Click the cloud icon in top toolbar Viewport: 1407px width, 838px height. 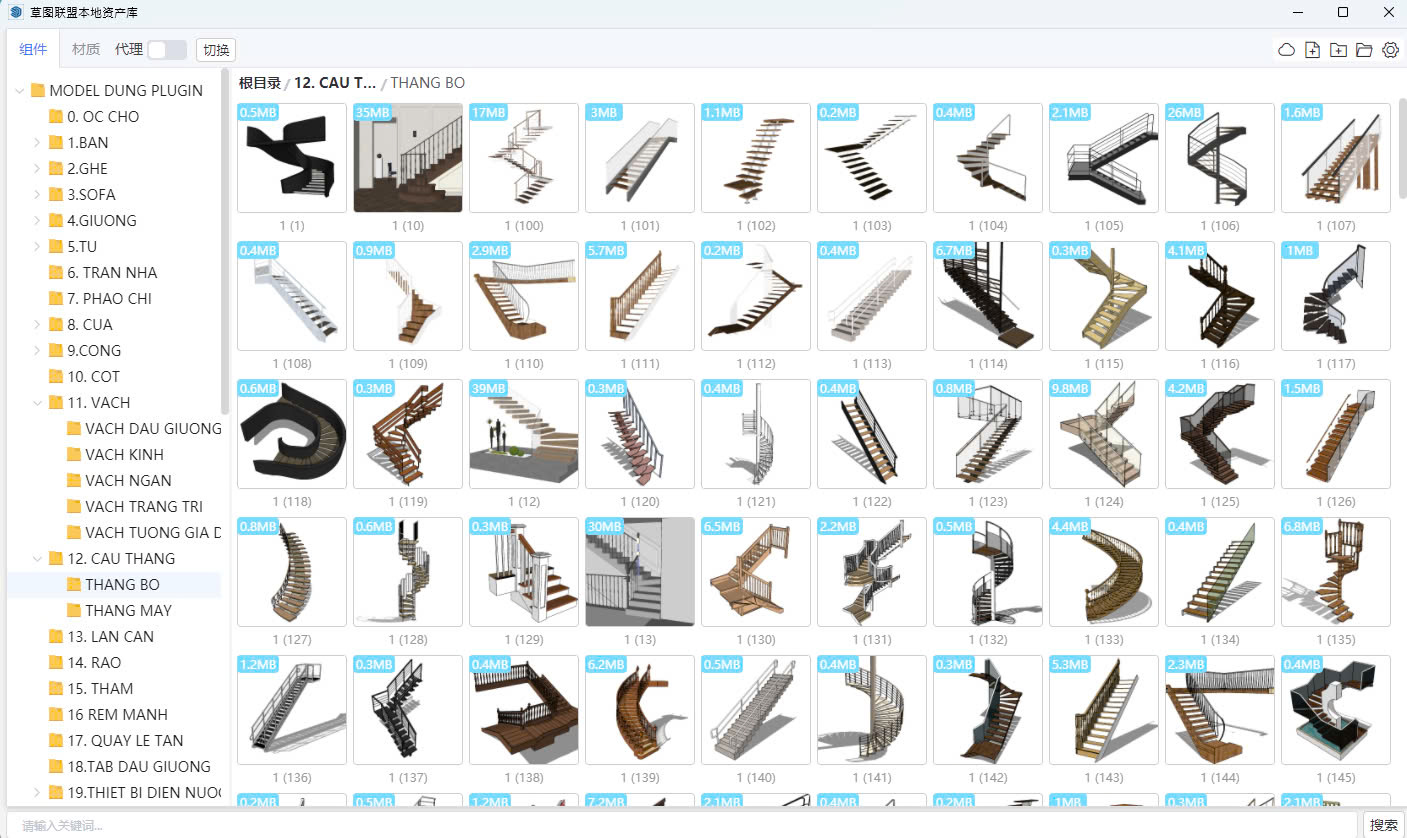1287,50
